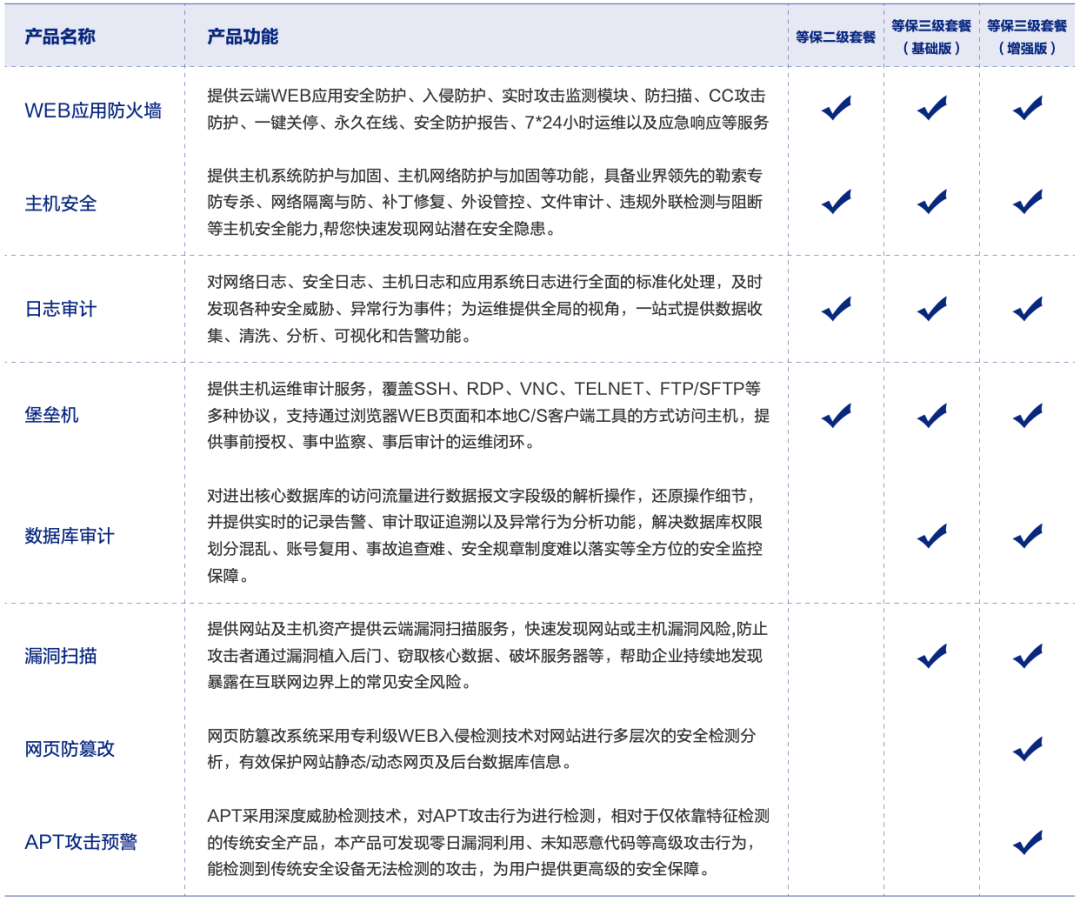Click 漏洞扫描 checkmark under 等保三级套餐 基础版
1080x902 pixels.
click(x=932, y=656)
